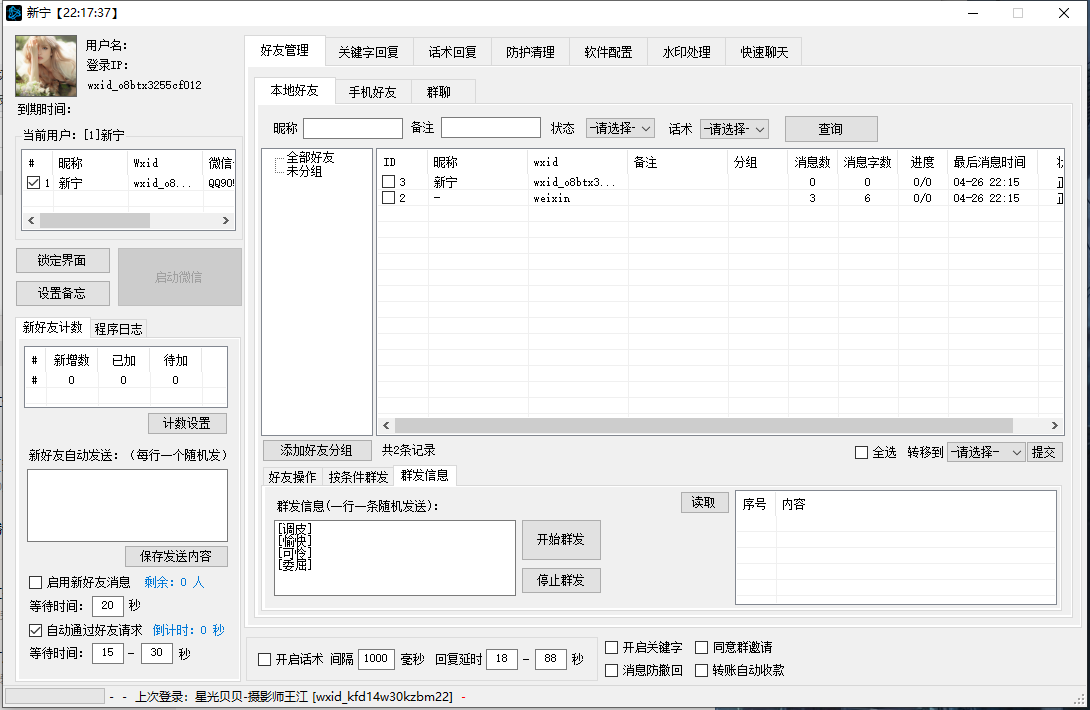Viewport: 1090px width, 710px height.
Task: Click the 提交 button
Action: click(1043, 453)
